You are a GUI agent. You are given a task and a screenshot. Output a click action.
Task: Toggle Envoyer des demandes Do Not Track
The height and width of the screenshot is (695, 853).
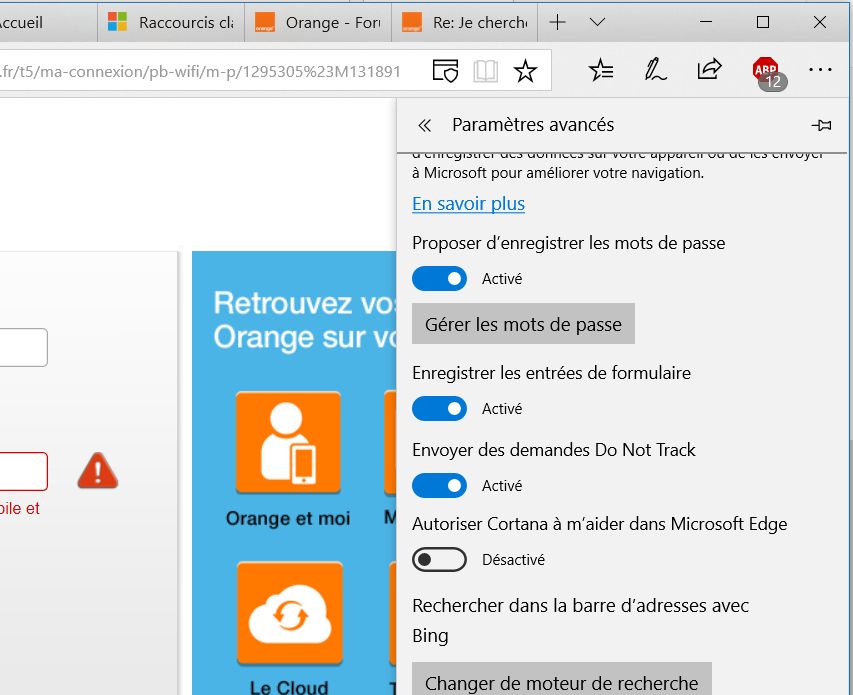[439, 486]
